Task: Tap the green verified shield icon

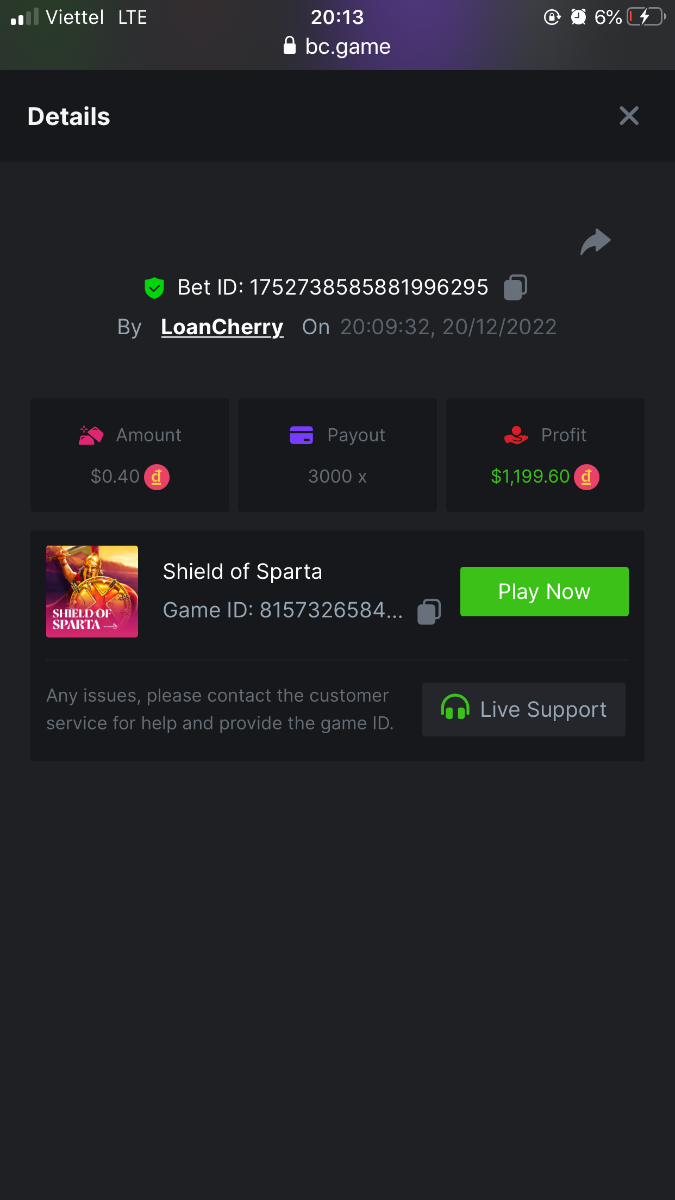Action: coord(154,288)
